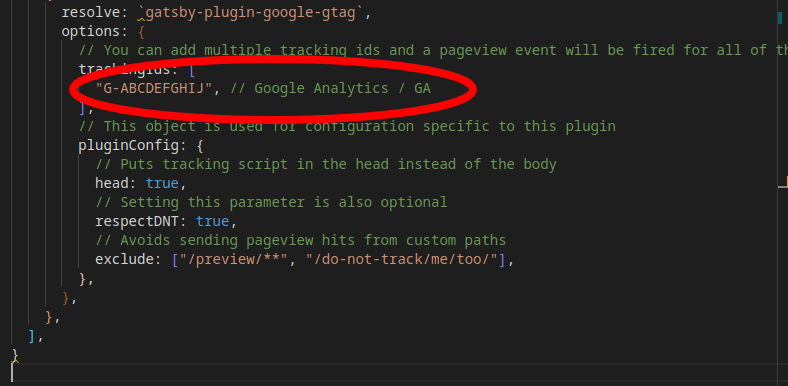Click the Google Analytics / GA comment
This screenshot has height=386, width=788.
(x=330, y=88)
